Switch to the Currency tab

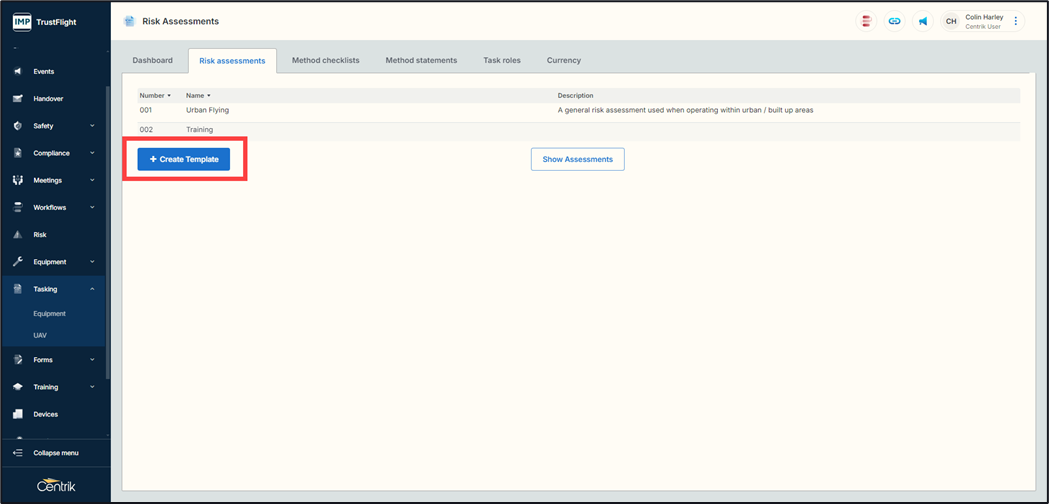(563, 60)
